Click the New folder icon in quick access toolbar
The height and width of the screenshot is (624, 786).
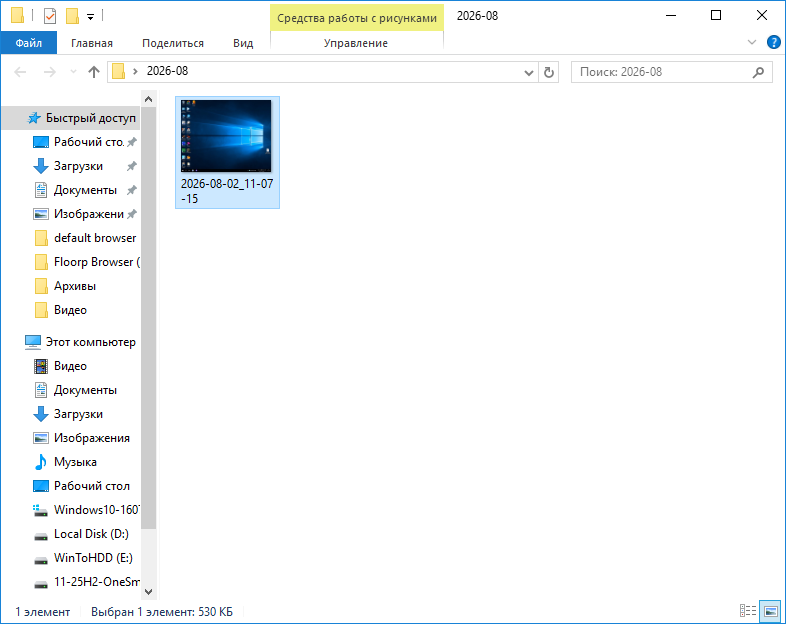coord(72,16)
